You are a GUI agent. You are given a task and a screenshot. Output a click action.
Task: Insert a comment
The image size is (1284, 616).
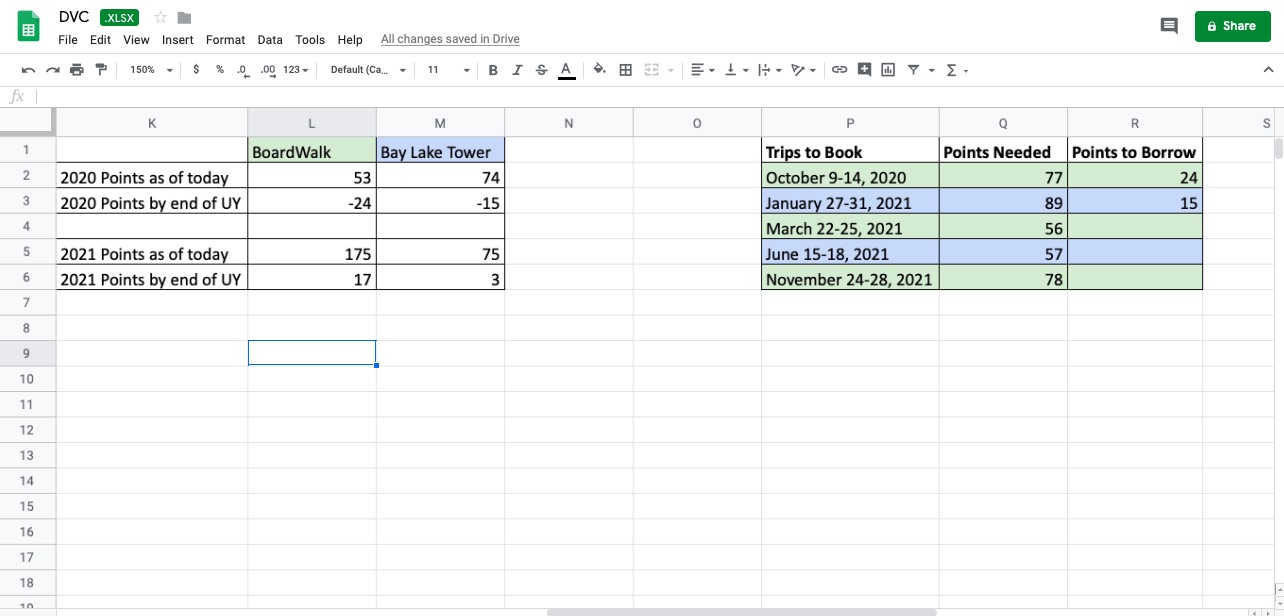pos(864,70)
